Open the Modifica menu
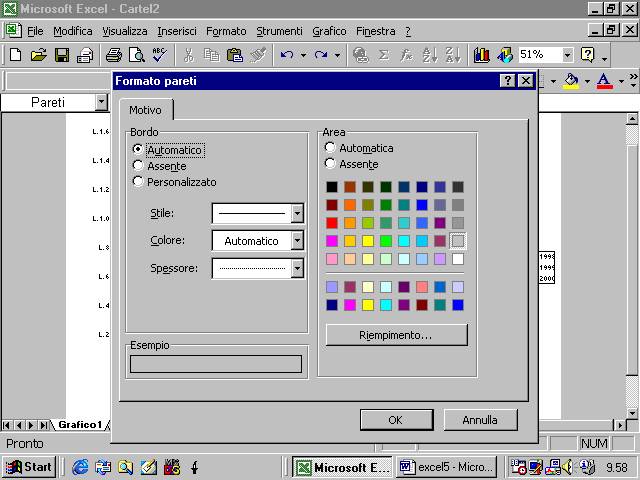640x480 pixels. [73, 31]
